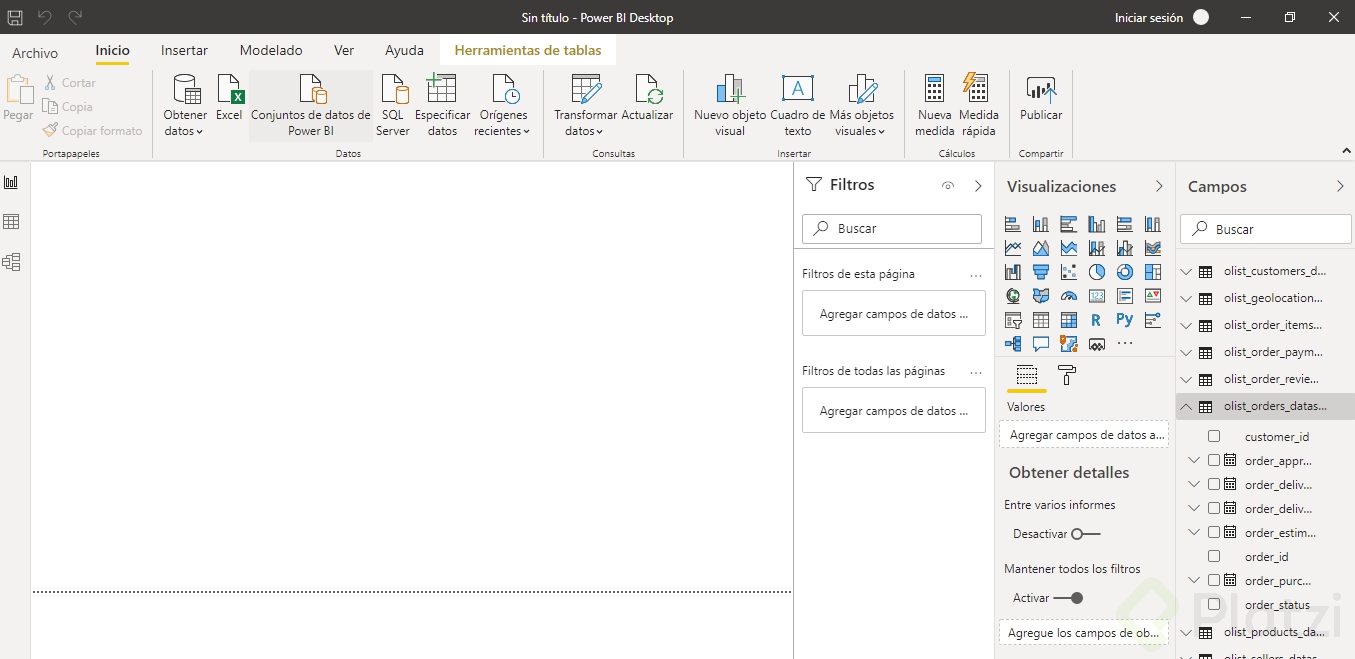Expand the olist_customers dataset table
Screen dimensions: 1355x659
(1186, 270)
